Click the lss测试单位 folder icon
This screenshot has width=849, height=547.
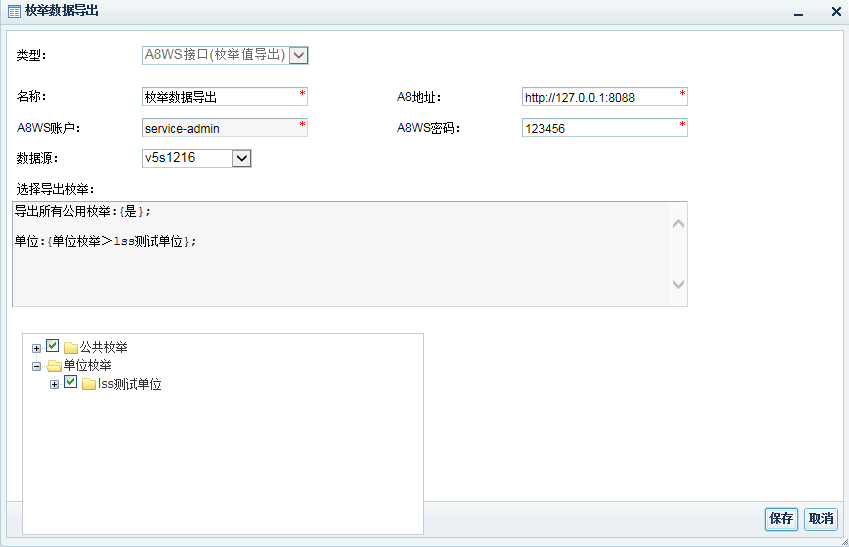tap(89, 384)
